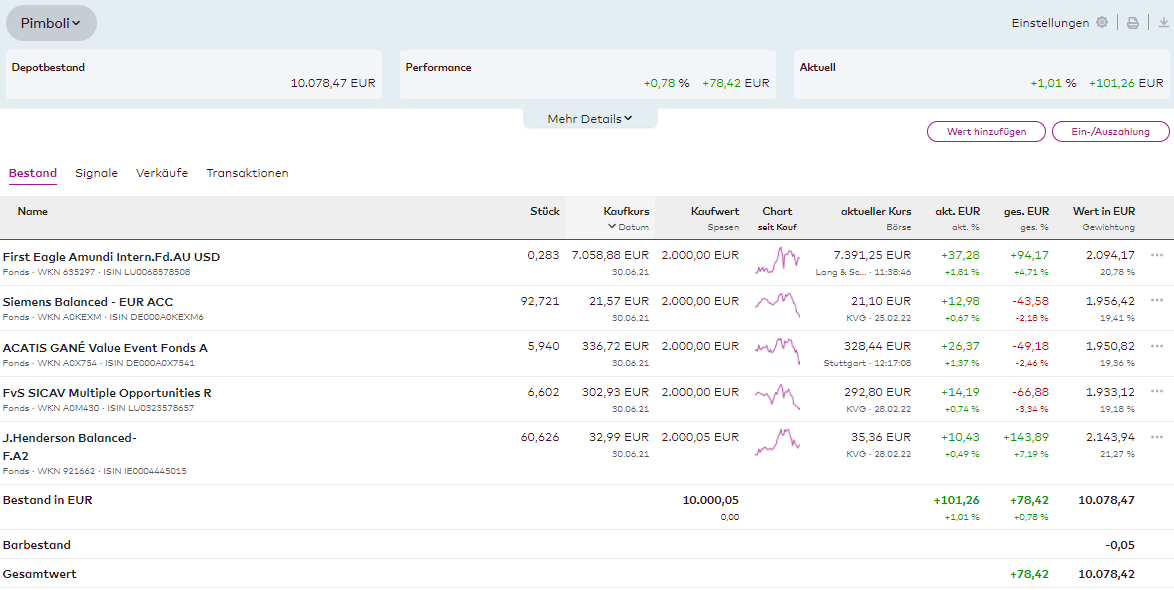1174x590 pixels.
Task: Open the Einstellungen gear icon
Action: (x=1101, y=23)
